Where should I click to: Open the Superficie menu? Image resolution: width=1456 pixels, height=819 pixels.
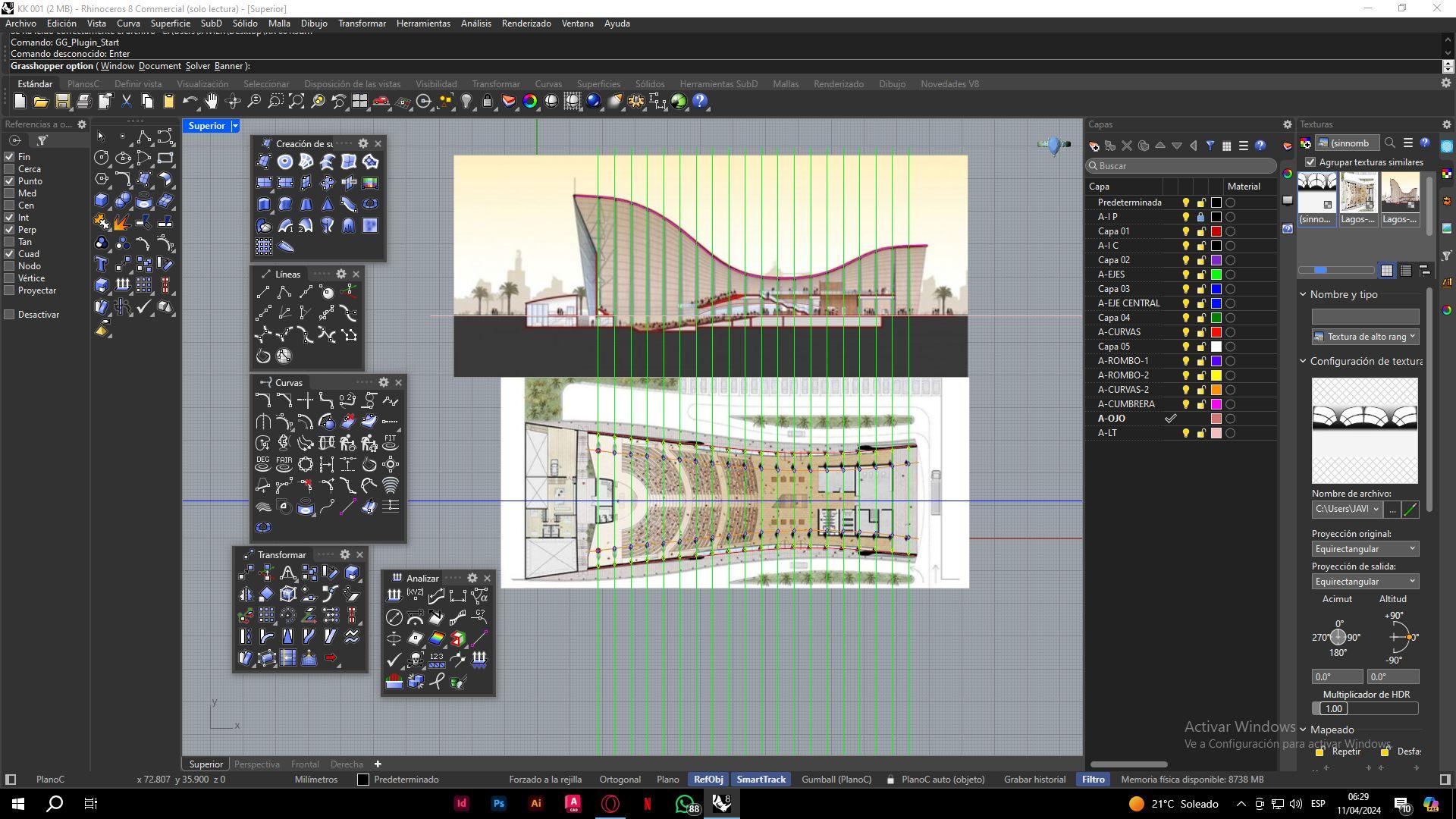(x=170, y=24)
